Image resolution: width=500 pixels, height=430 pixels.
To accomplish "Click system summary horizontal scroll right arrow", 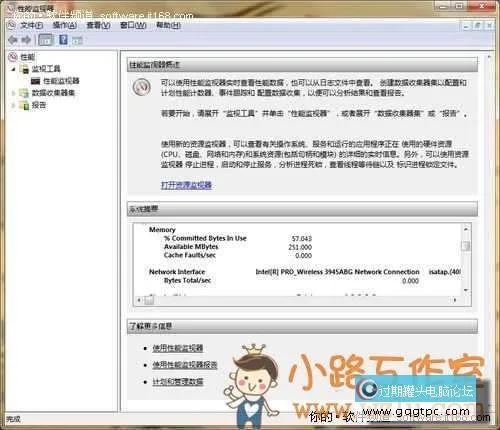I will pyautogui.click(x=455, y=300).
